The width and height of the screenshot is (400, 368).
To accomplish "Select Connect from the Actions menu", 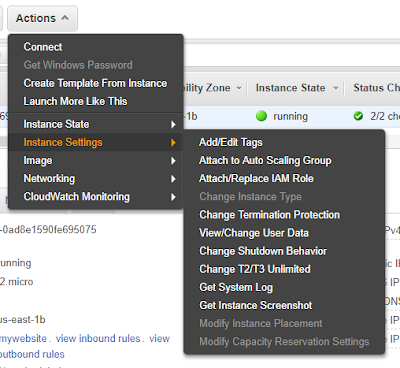I will [x=43, y=47].
